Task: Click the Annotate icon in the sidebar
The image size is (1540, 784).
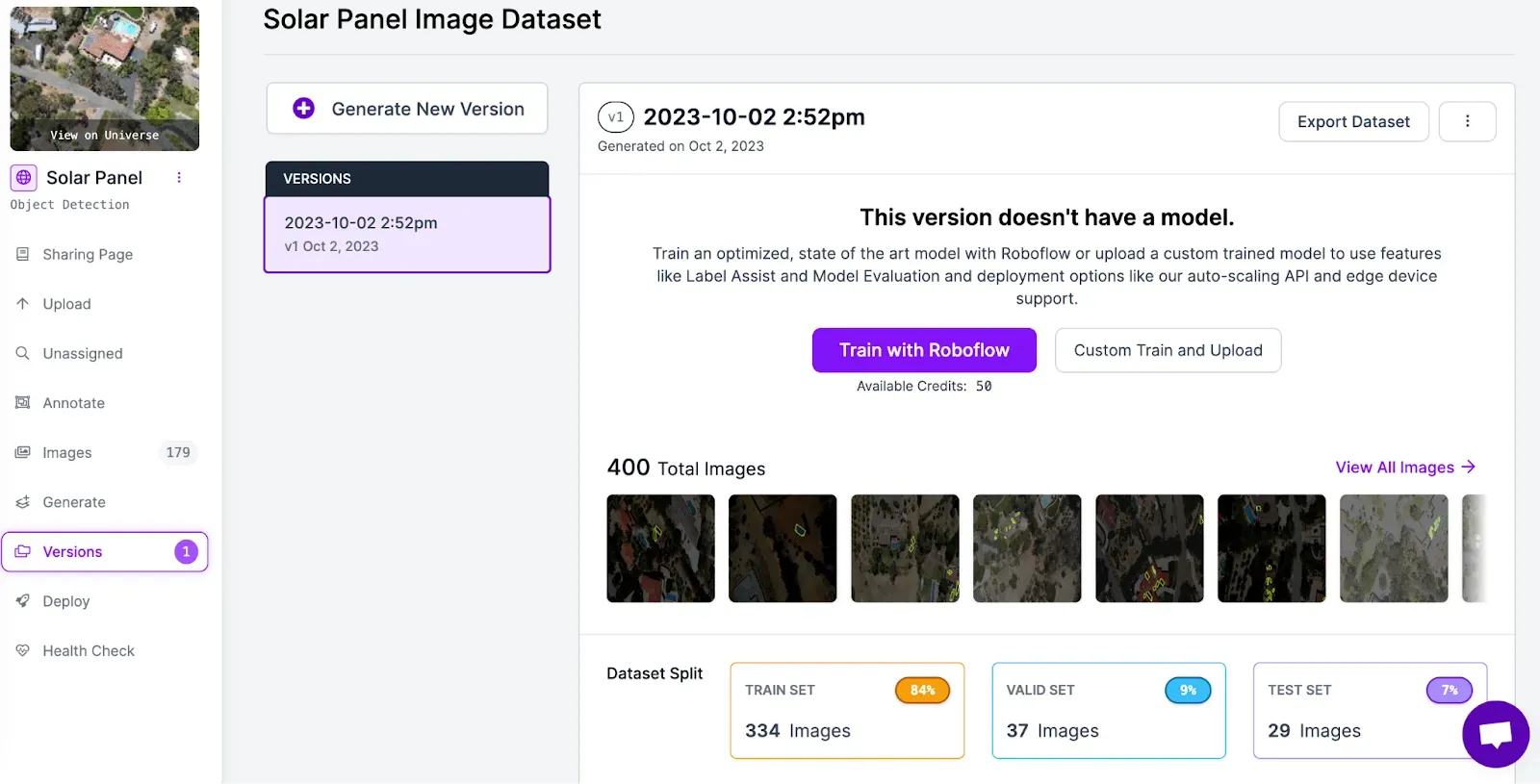Action: click(x=22, y=403)
